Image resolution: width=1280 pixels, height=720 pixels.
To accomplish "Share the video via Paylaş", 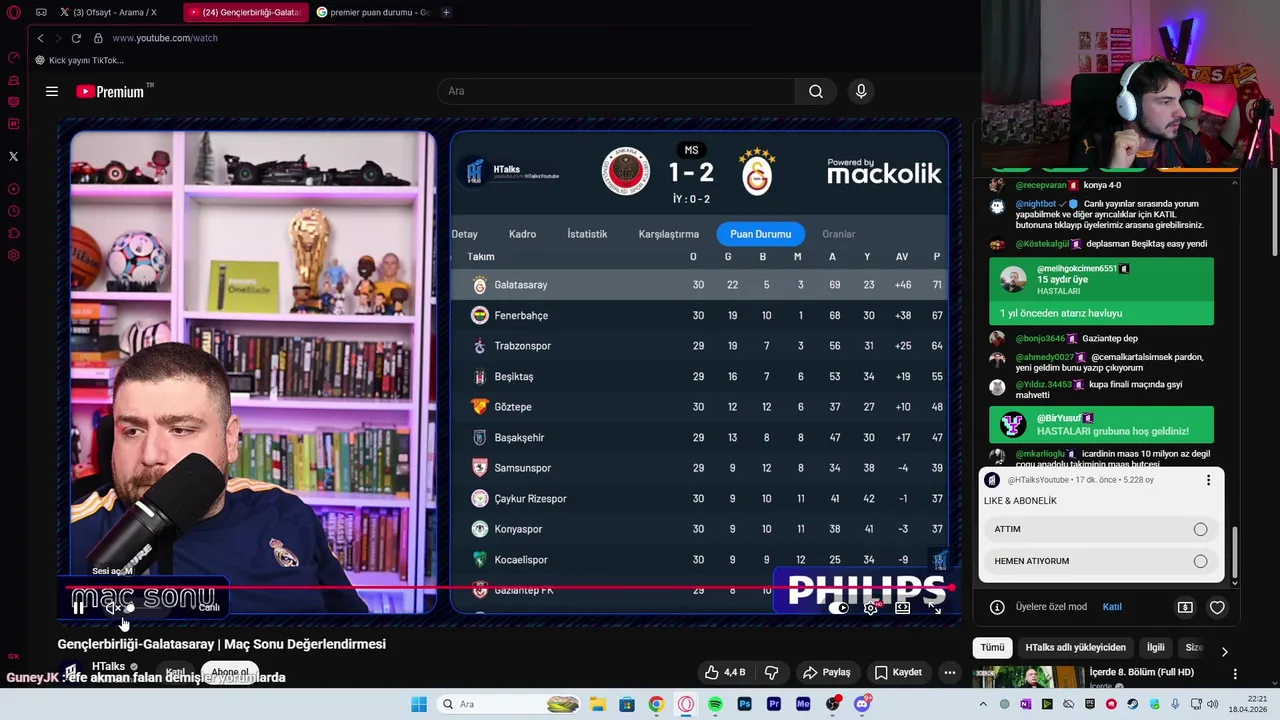I will 827,672.
